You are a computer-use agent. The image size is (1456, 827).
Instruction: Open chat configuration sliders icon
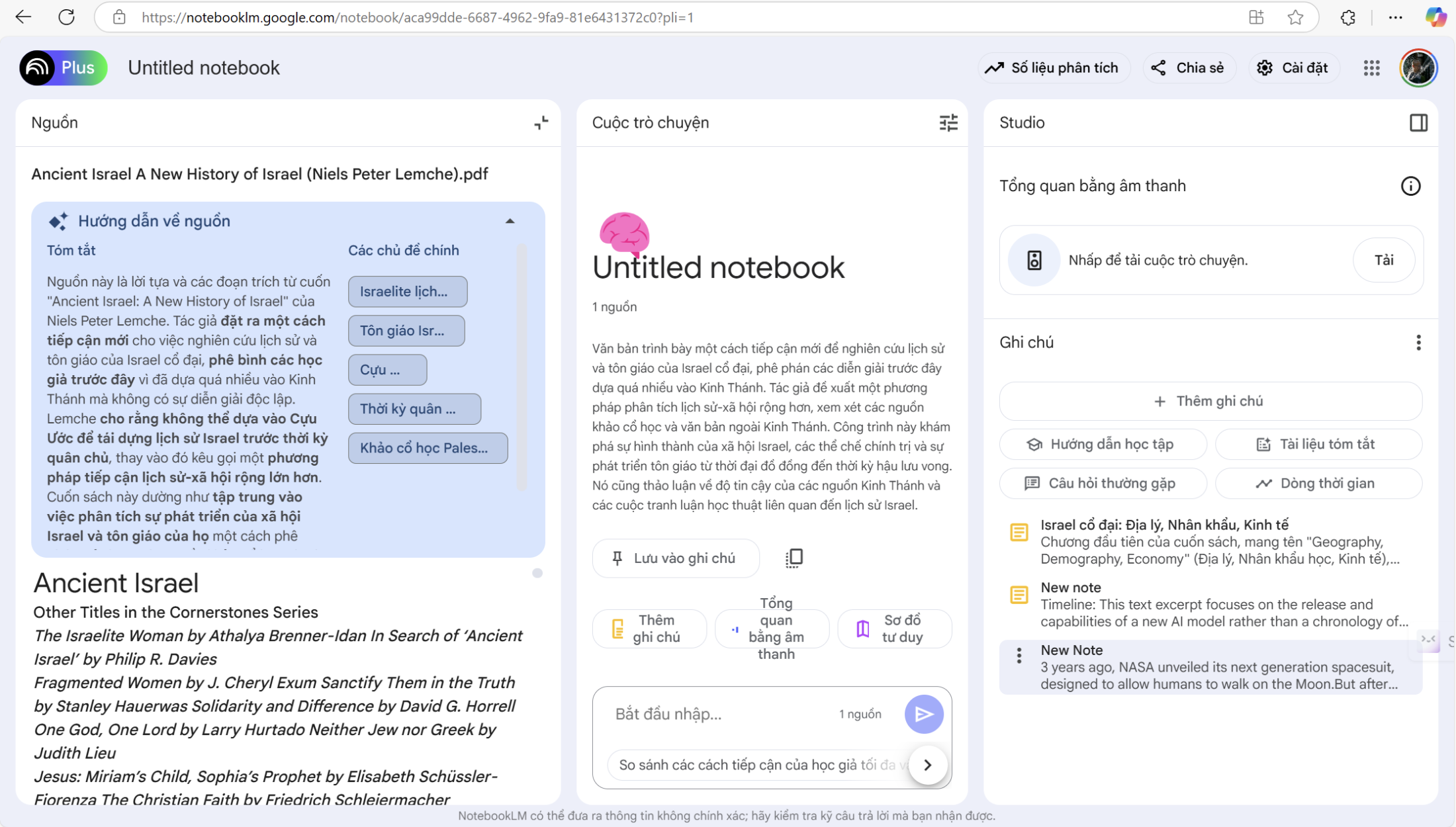tap(948, 122)
